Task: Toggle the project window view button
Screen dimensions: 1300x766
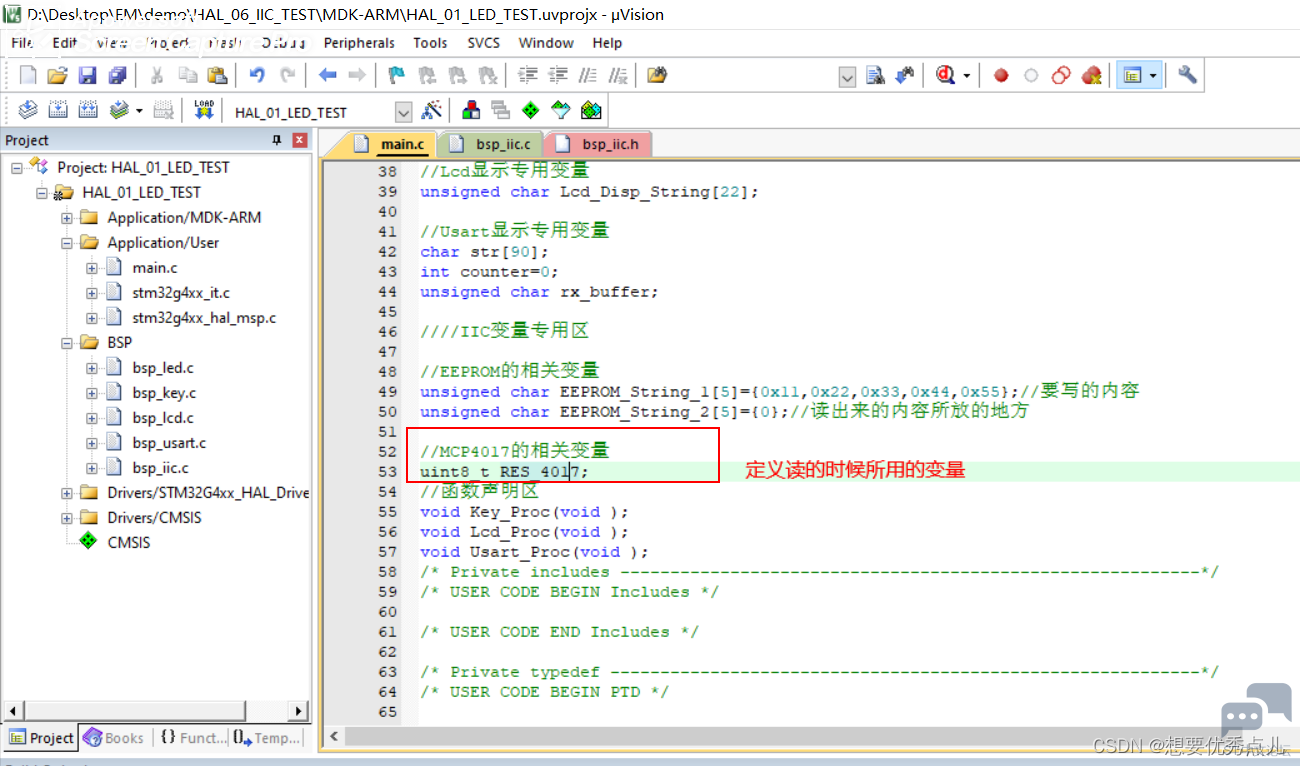Action: [x=1133, y=75]
